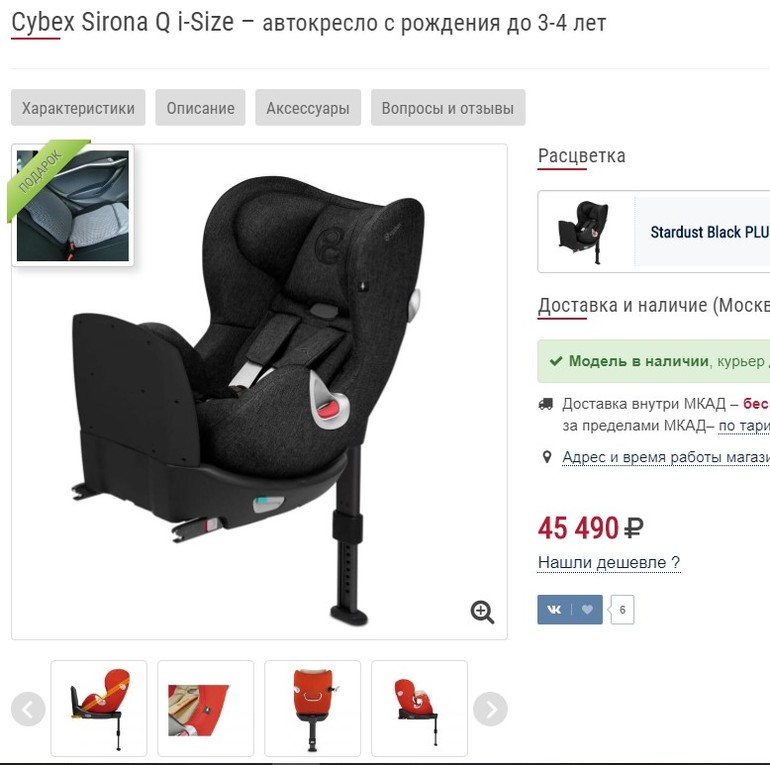Select the red fabric close-up thumbnail

pyautogui.click(x=206, y=709)
